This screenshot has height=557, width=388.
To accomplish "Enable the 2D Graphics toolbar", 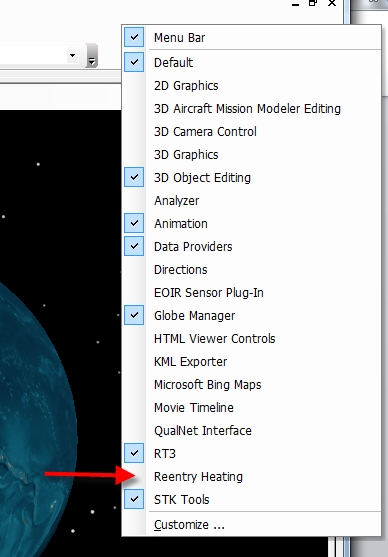I will (x=252, y=86).
